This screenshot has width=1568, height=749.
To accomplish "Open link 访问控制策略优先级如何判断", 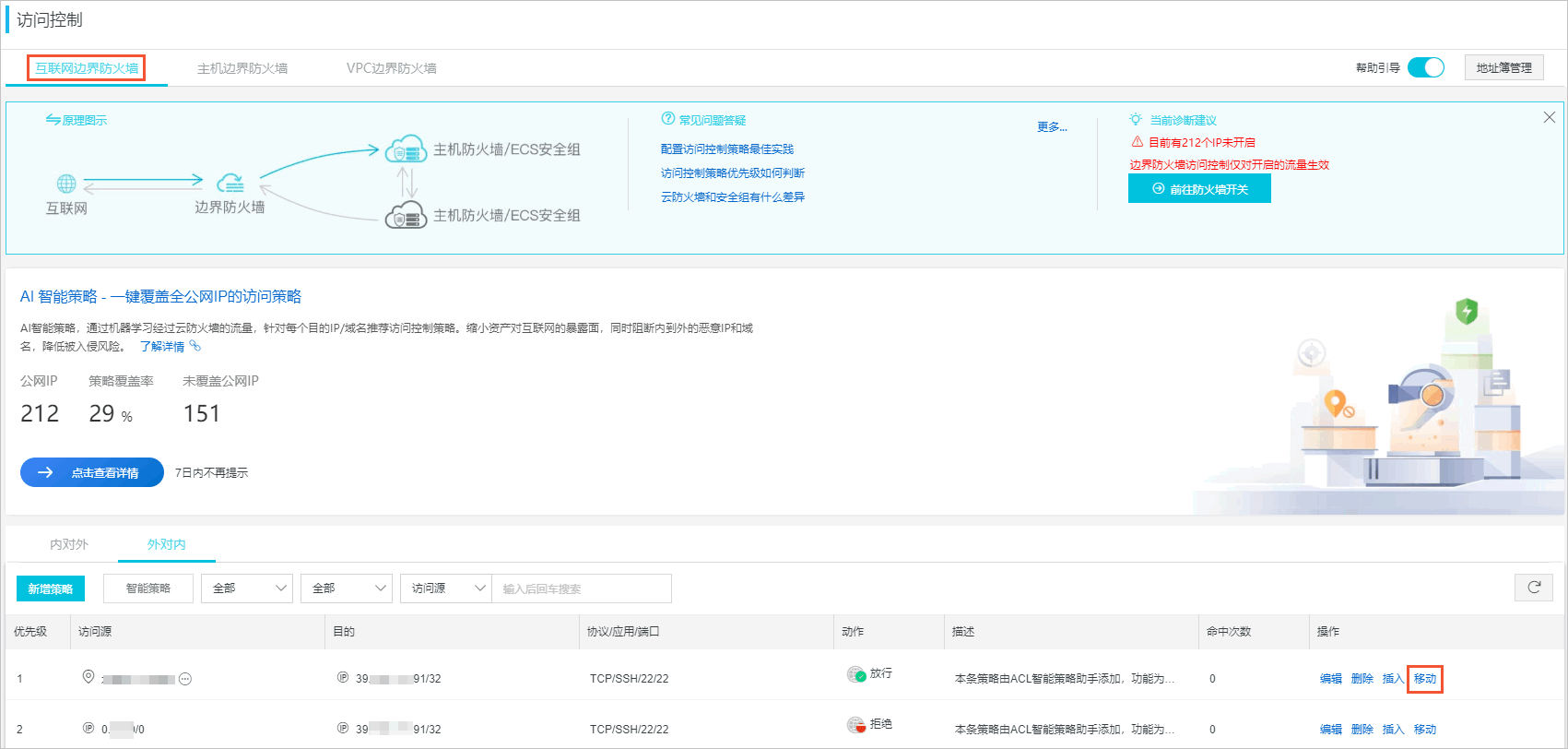I will [733, 173].
